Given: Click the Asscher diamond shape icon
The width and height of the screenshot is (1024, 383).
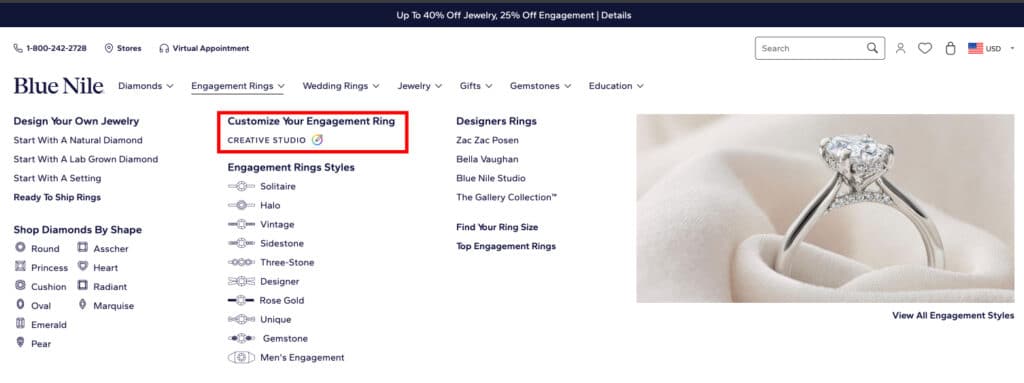Looking at the screenshot, I should point(82,248).
